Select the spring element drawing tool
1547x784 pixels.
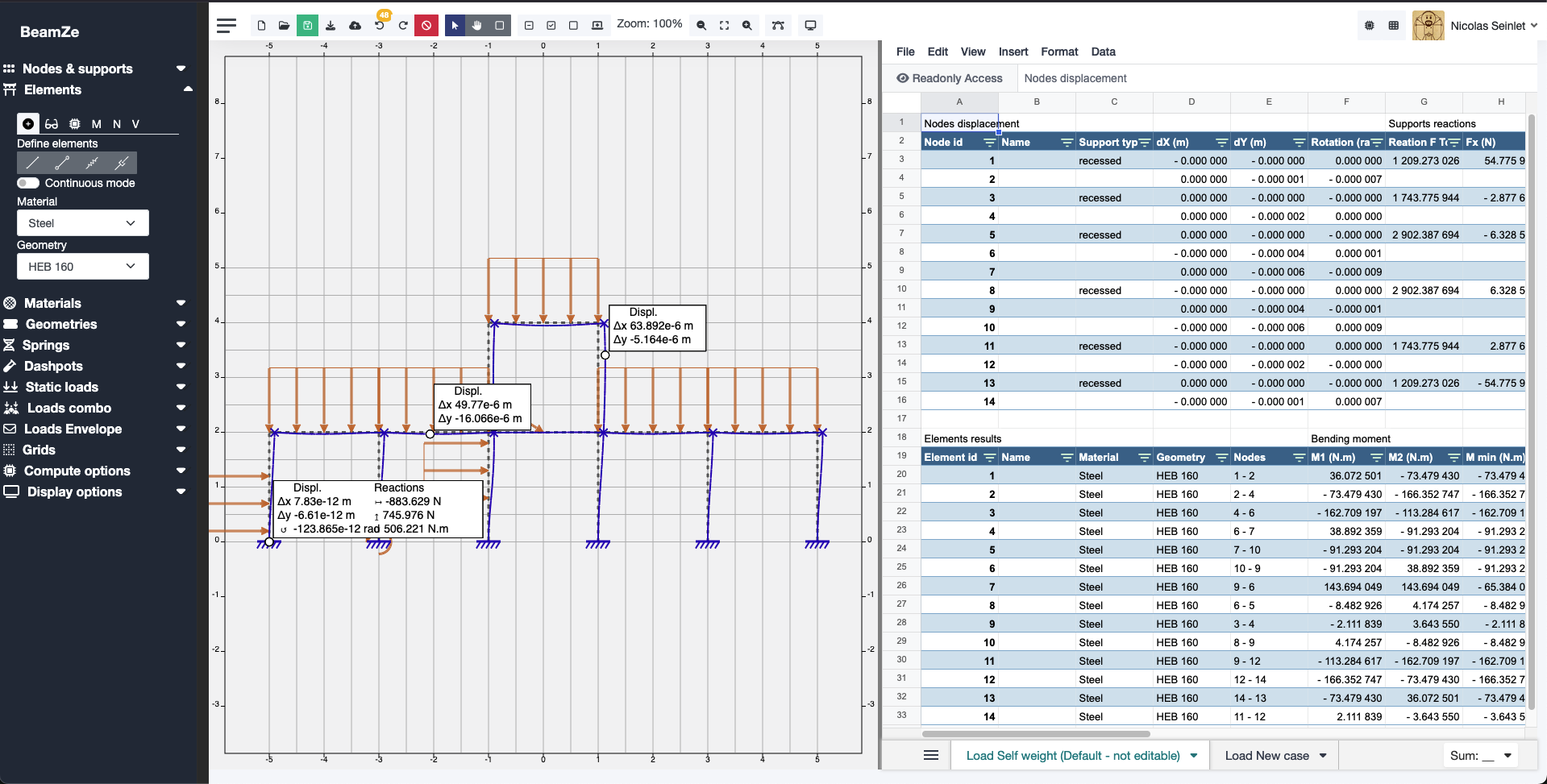click(93, 163)
